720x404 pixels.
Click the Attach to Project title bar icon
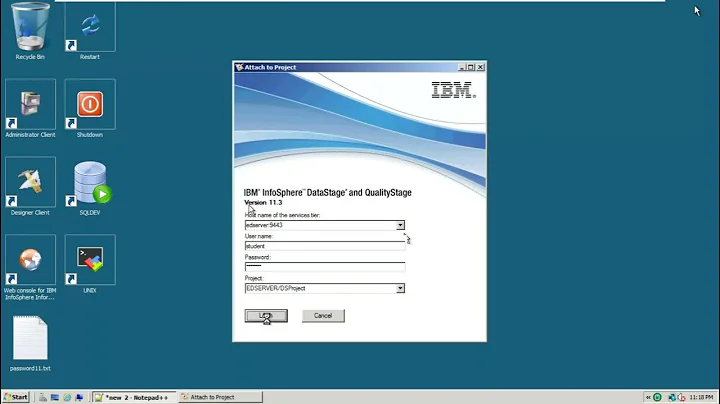pyautogui.click(x=239, y=67)
